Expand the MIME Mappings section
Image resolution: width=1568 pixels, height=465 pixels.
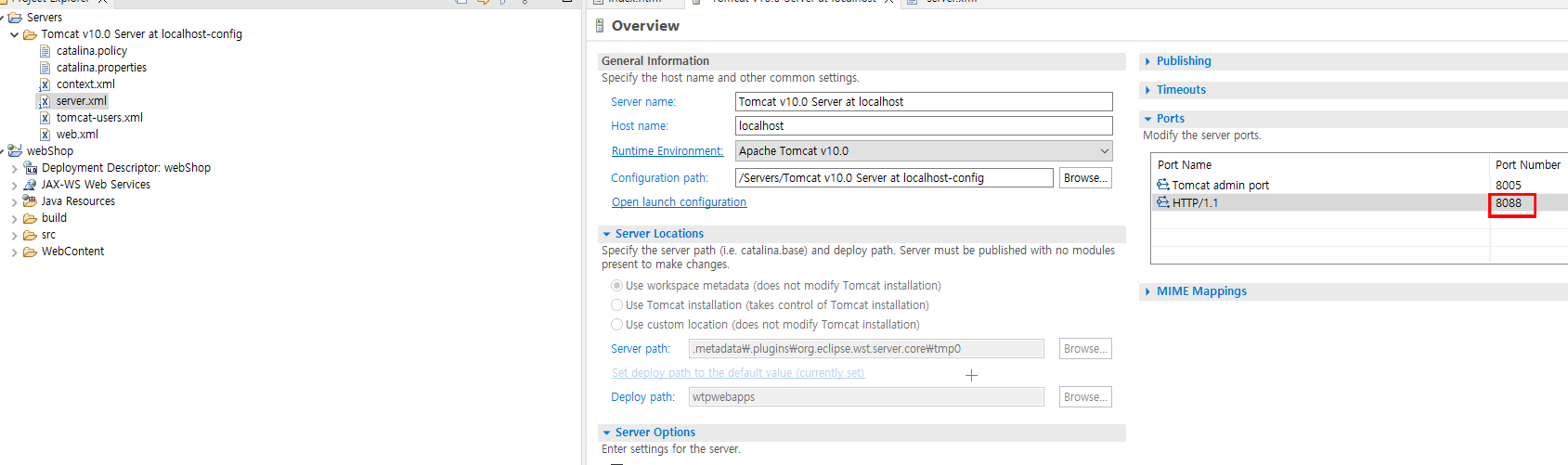point(1148,291)
